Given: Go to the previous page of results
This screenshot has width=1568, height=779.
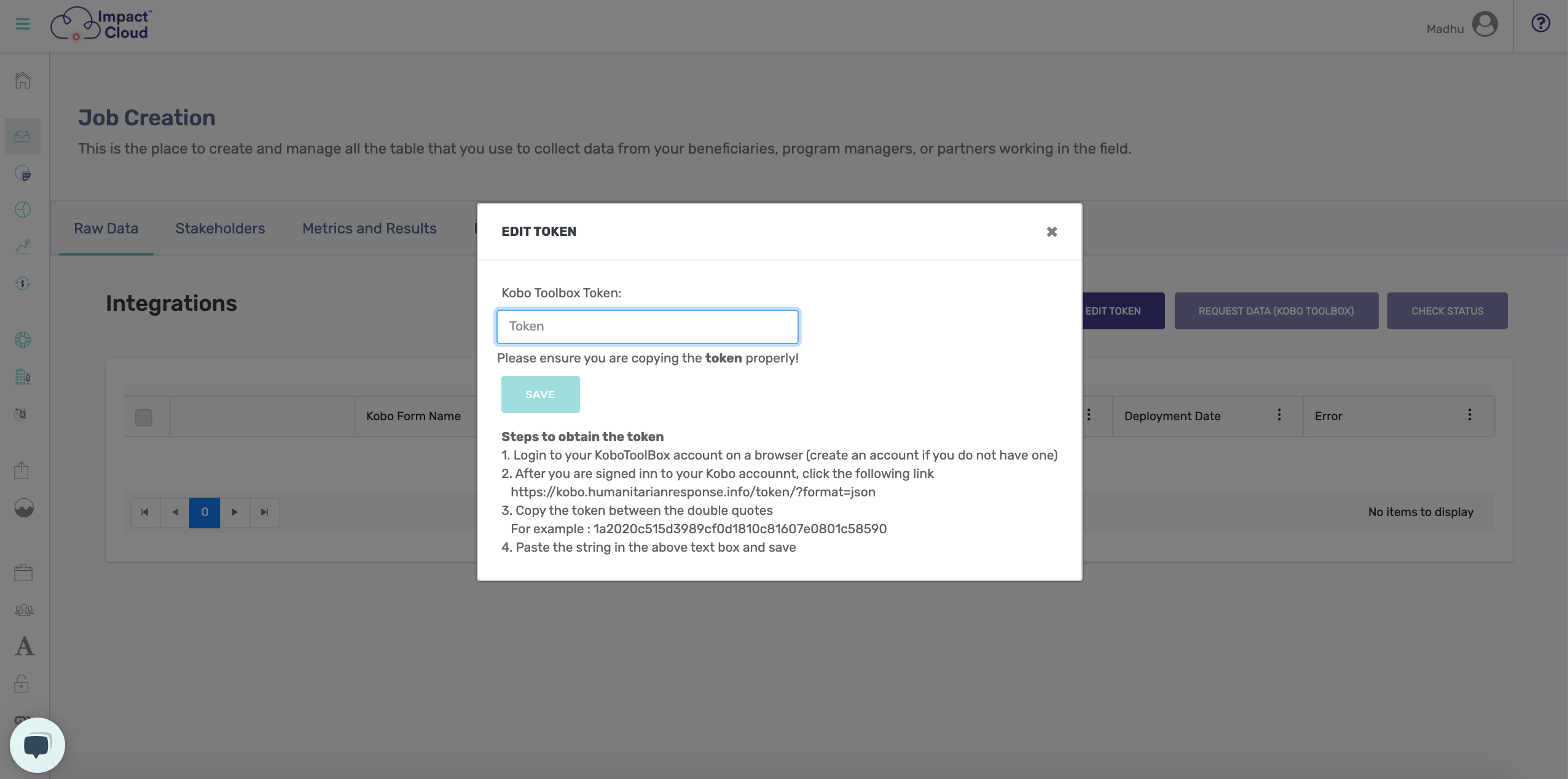Looking at the screenshot, I should pos(175,512).
